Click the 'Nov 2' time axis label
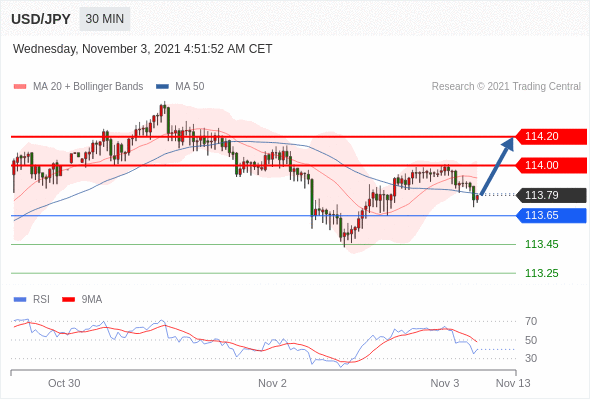 [x=272, y=383]
